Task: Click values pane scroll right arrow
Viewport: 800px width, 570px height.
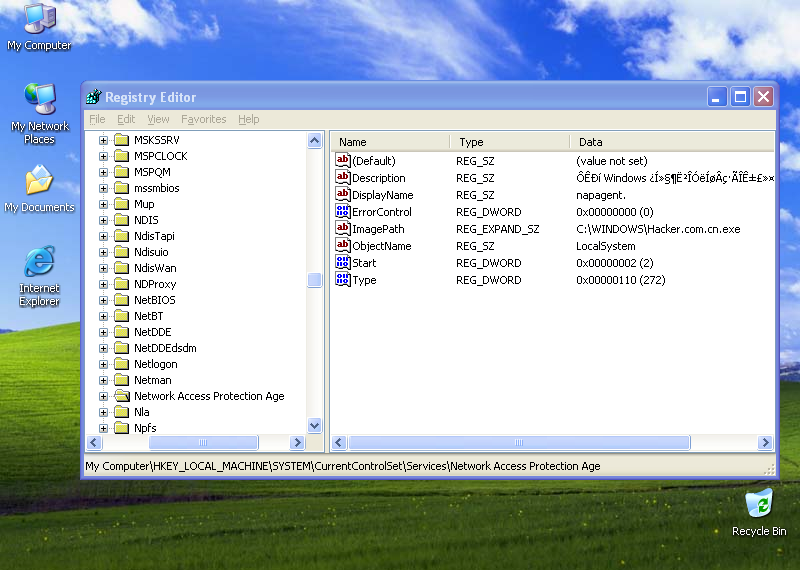Action: click(x=765, y=442)
